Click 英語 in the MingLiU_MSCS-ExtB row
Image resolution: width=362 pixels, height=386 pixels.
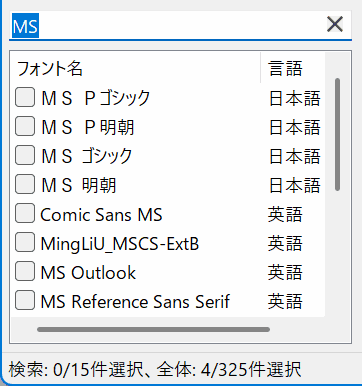coord(285,243)
